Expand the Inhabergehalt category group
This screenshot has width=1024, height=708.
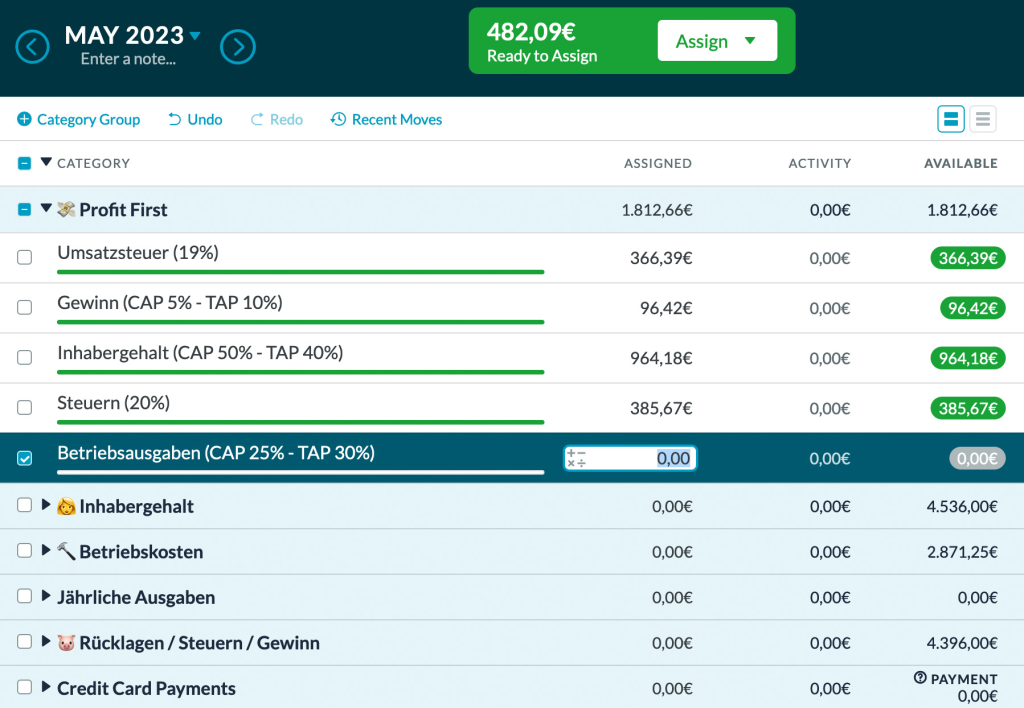(46, 506)
